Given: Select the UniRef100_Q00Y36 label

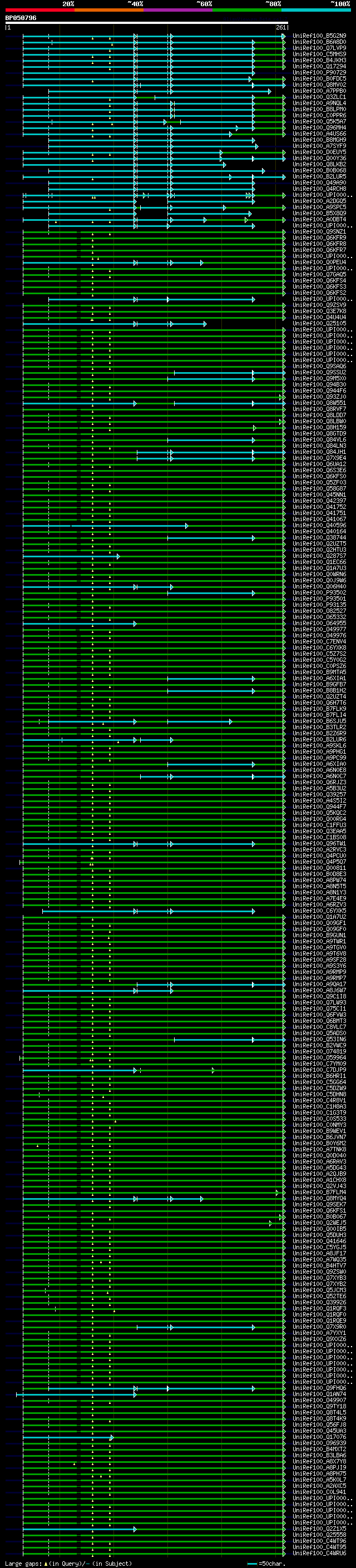Looking at the screenshot, I should click(x=319, y=159).
